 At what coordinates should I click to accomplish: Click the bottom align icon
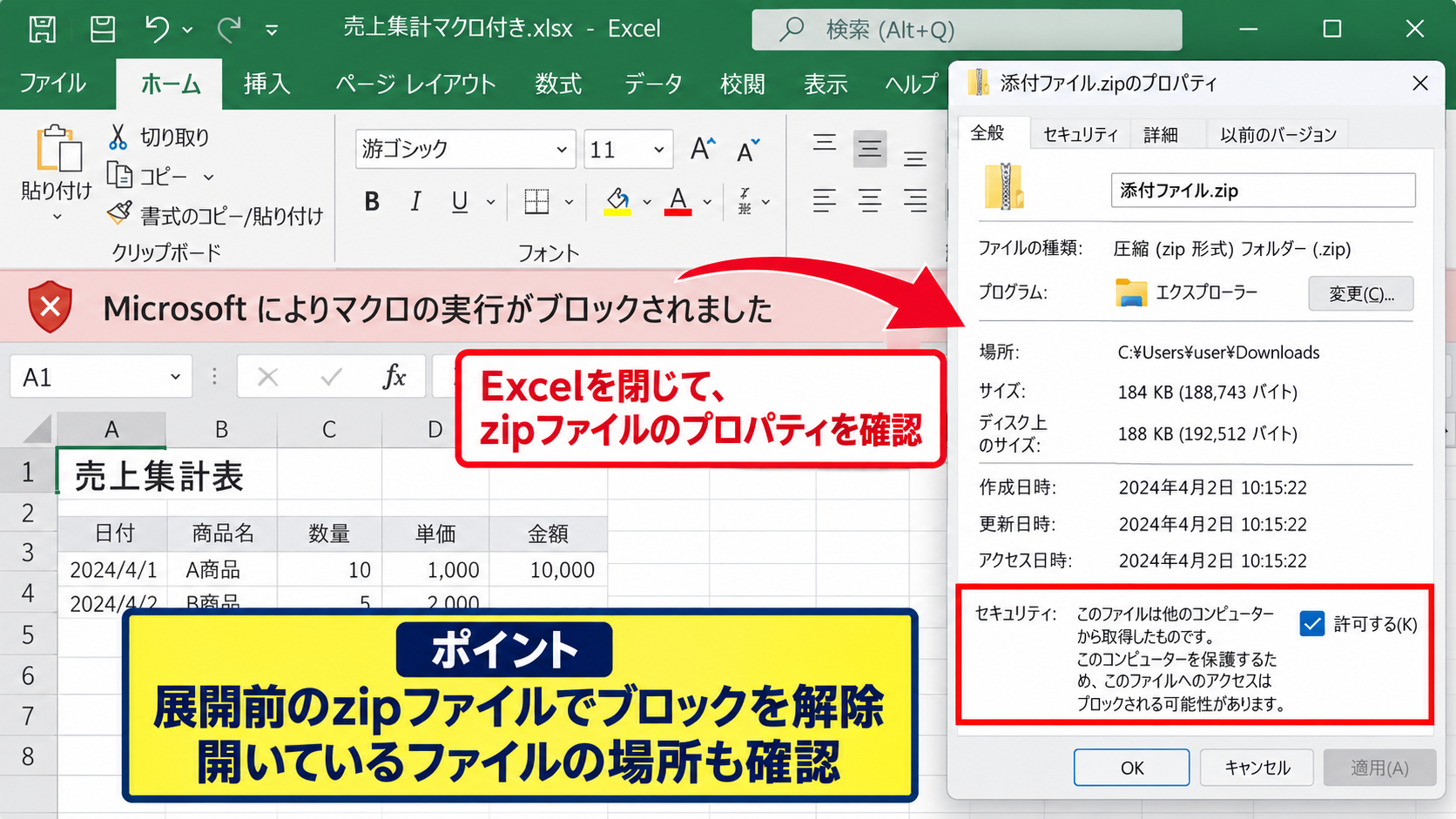pyautogui.click(x=914, y=158)
